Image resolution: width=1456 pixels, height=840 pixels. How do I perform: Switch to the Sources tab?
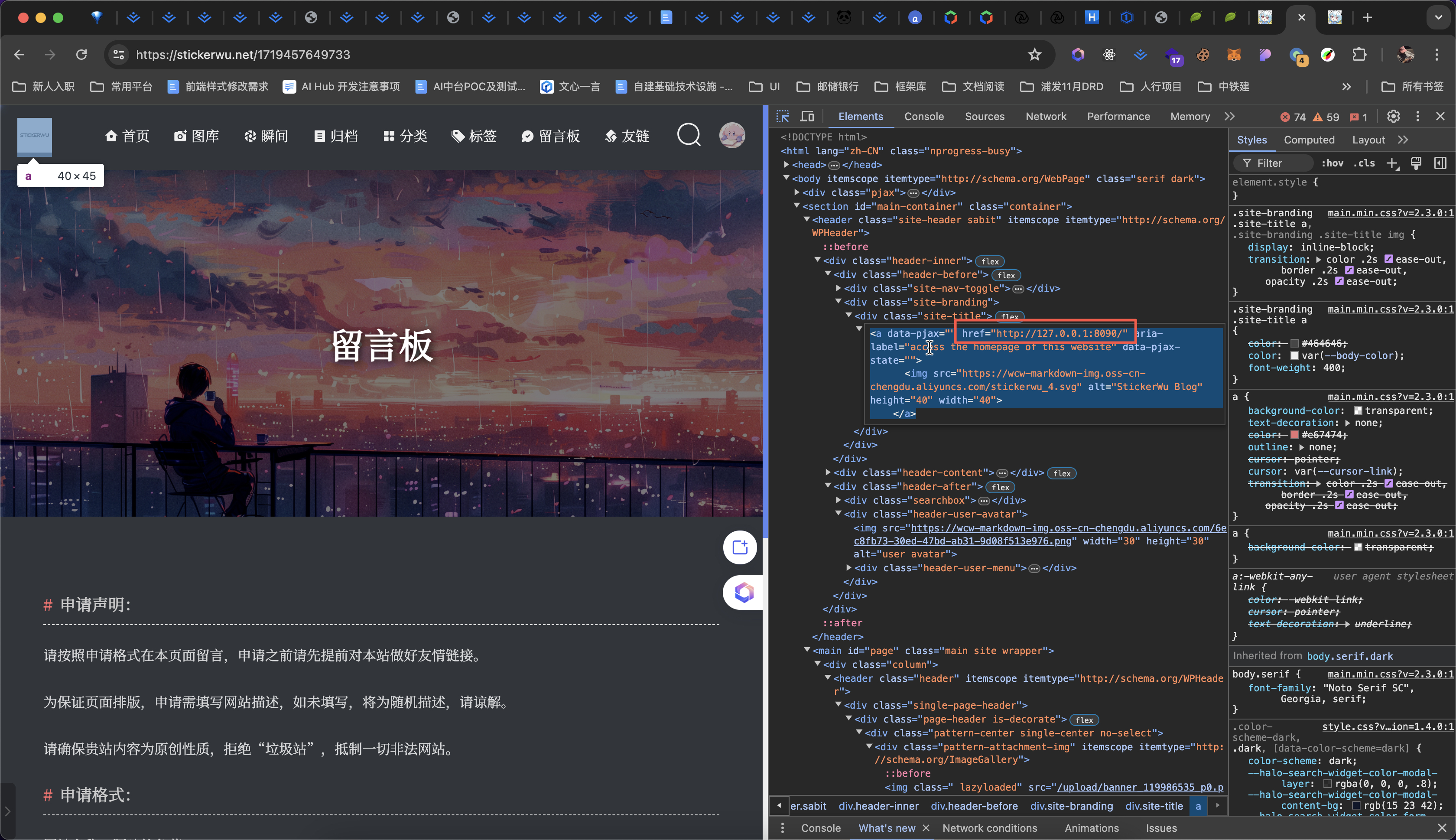click(984, 117)
